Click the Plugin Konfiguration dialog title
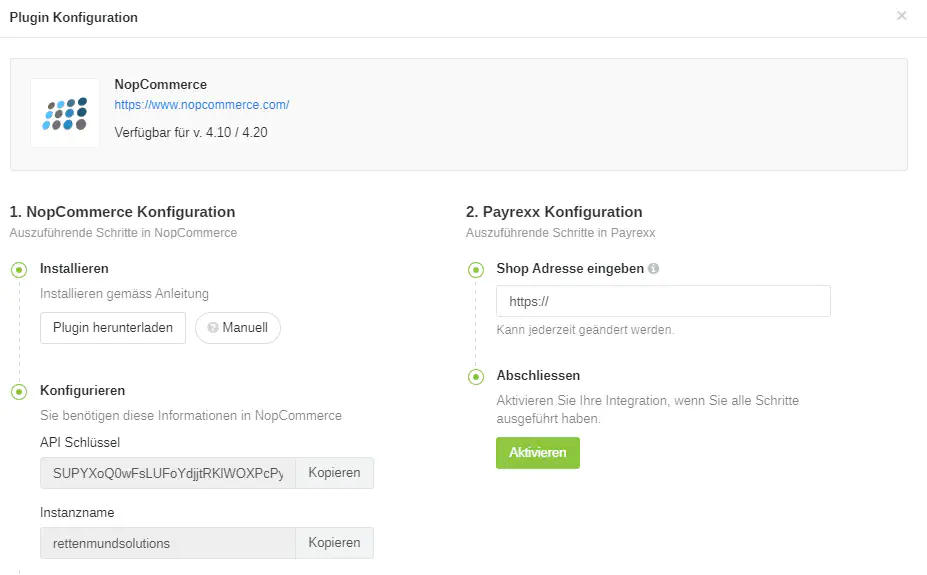This screenshot has height=575, width=927. (x=74, y=18)
